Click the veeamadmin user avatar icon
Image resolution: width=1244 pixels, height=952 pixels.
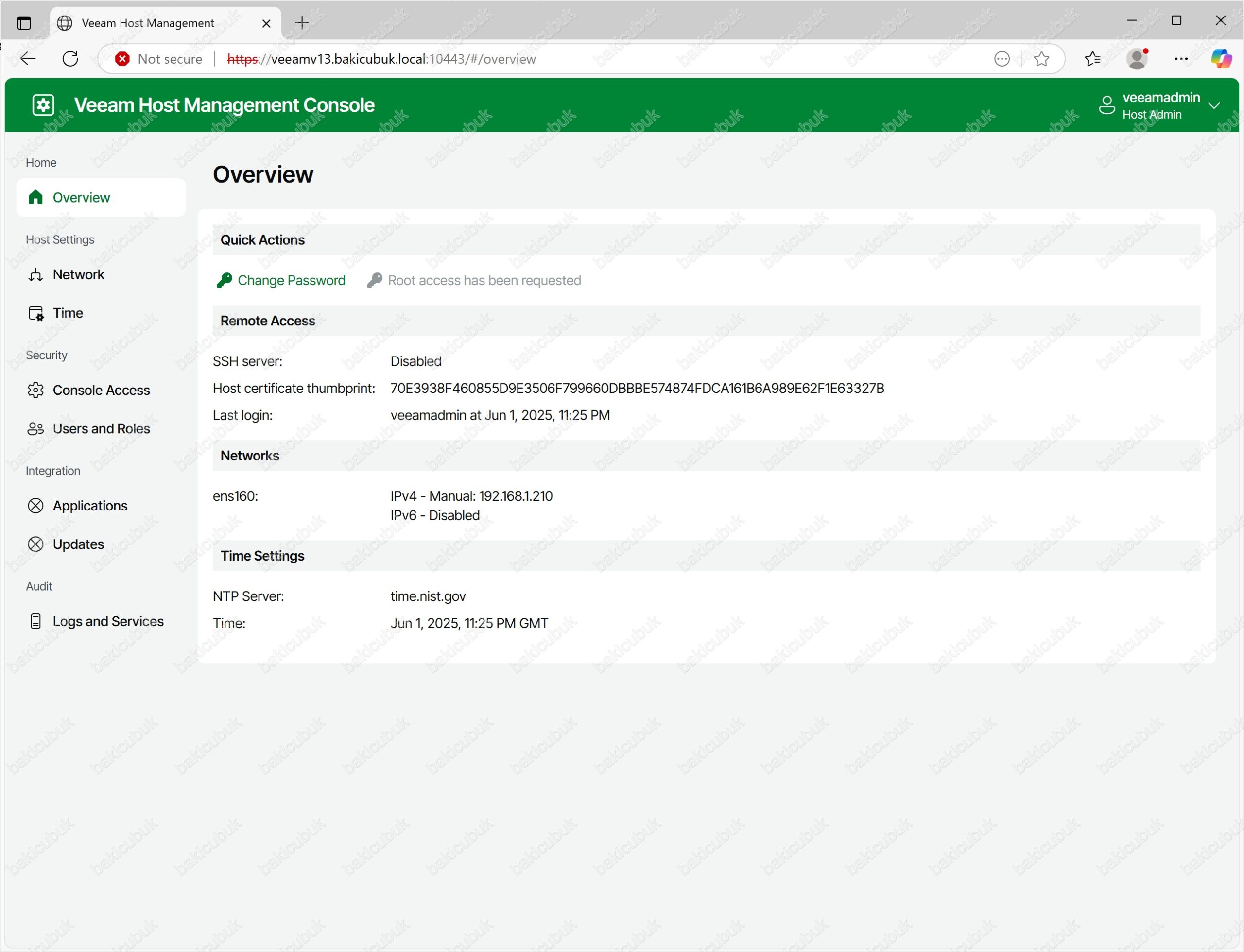tap(1107, 105)
